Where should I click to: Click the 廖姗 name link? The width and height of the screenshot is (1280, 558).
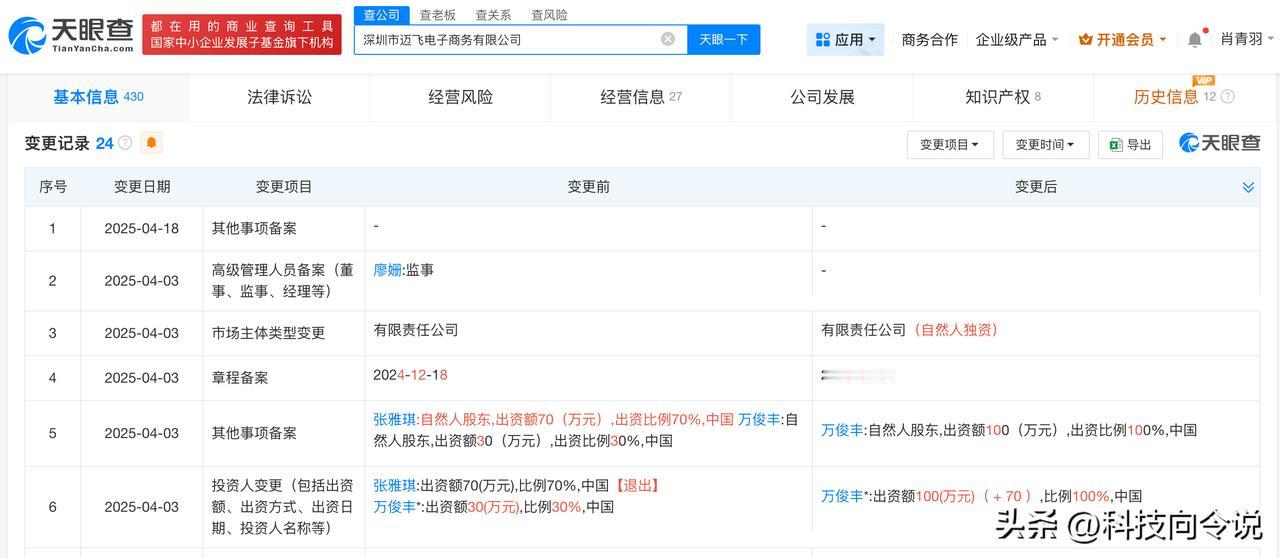387,270
